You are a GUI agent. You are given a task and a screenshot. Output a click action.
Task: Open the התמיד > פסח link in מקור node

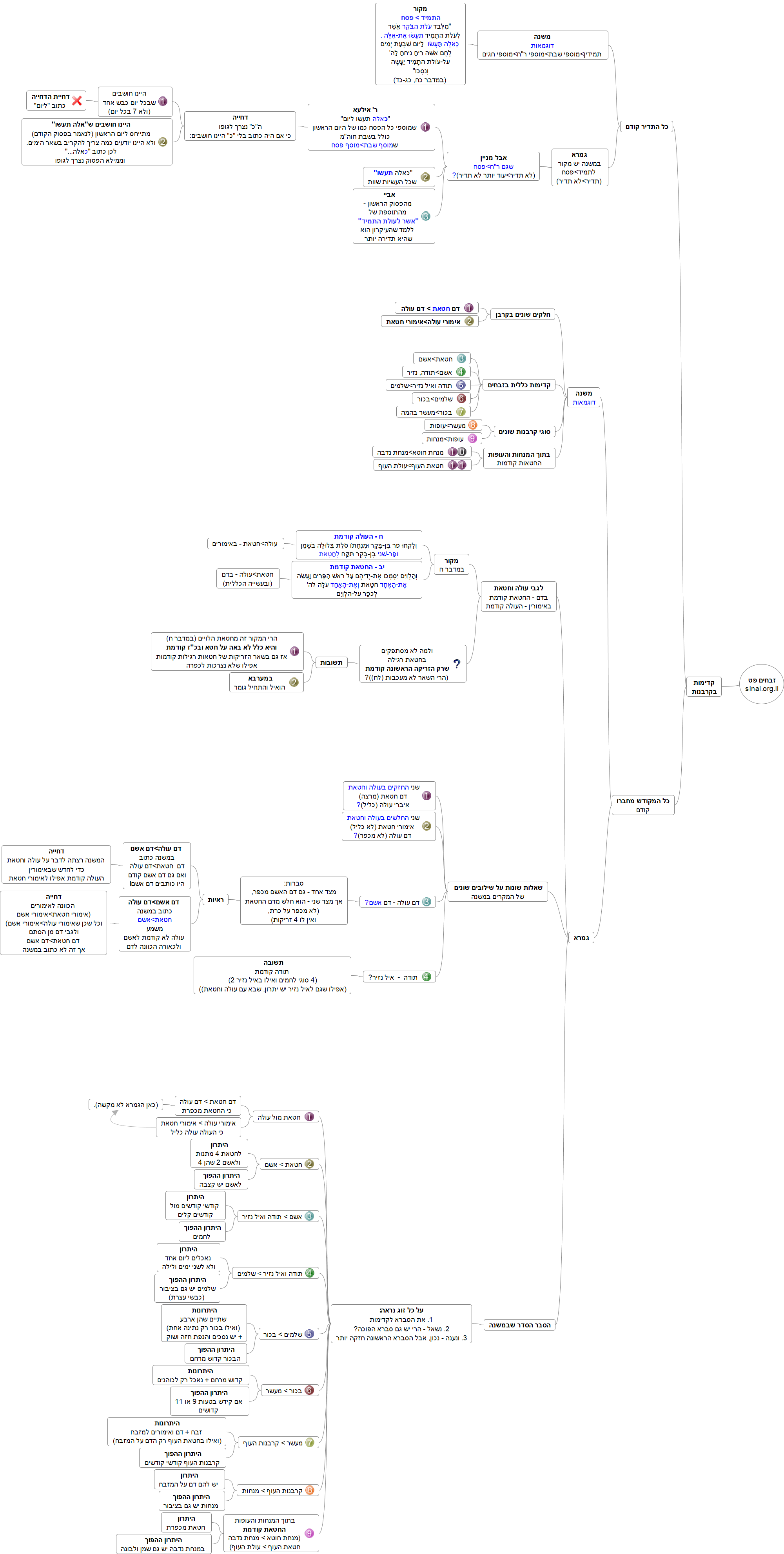click(420, 18)
